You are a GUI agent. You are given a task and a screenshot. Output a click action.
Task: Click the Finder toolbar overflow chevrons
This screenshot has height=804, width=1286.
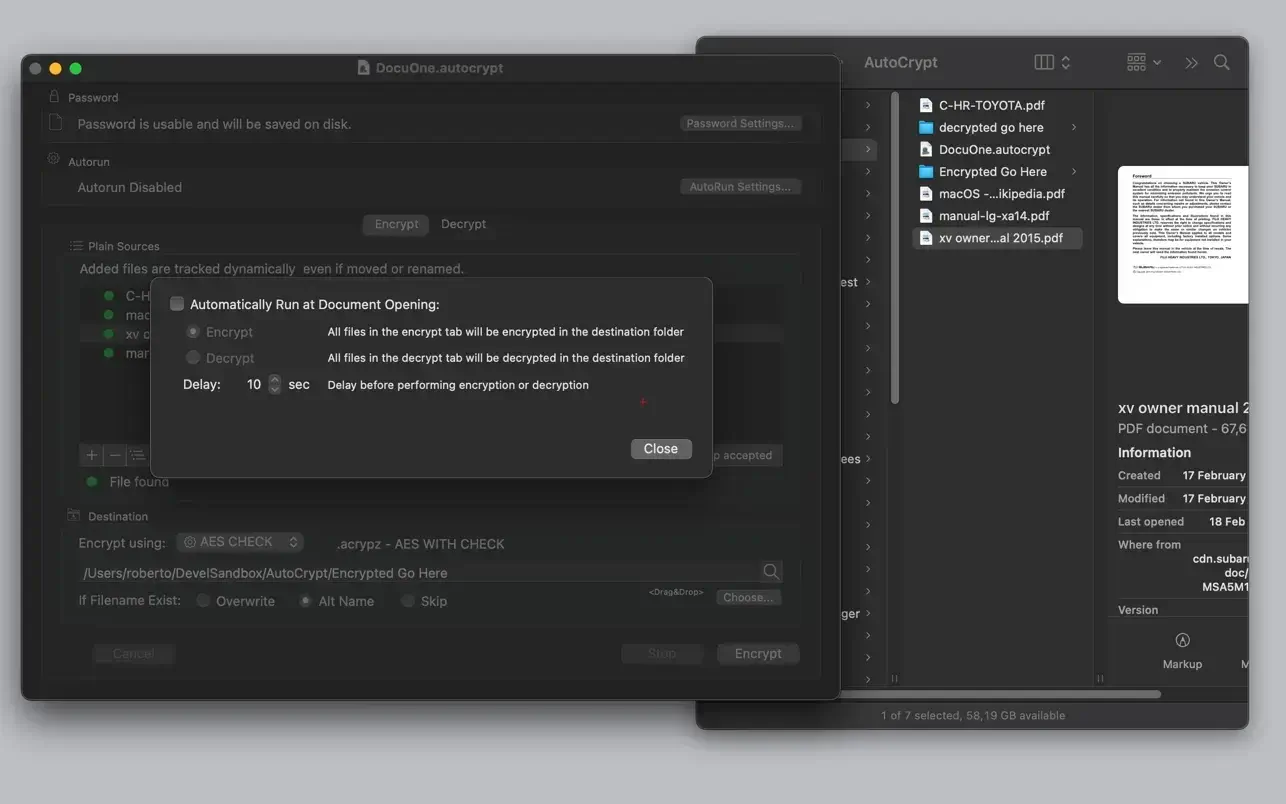click(1191, 62)
